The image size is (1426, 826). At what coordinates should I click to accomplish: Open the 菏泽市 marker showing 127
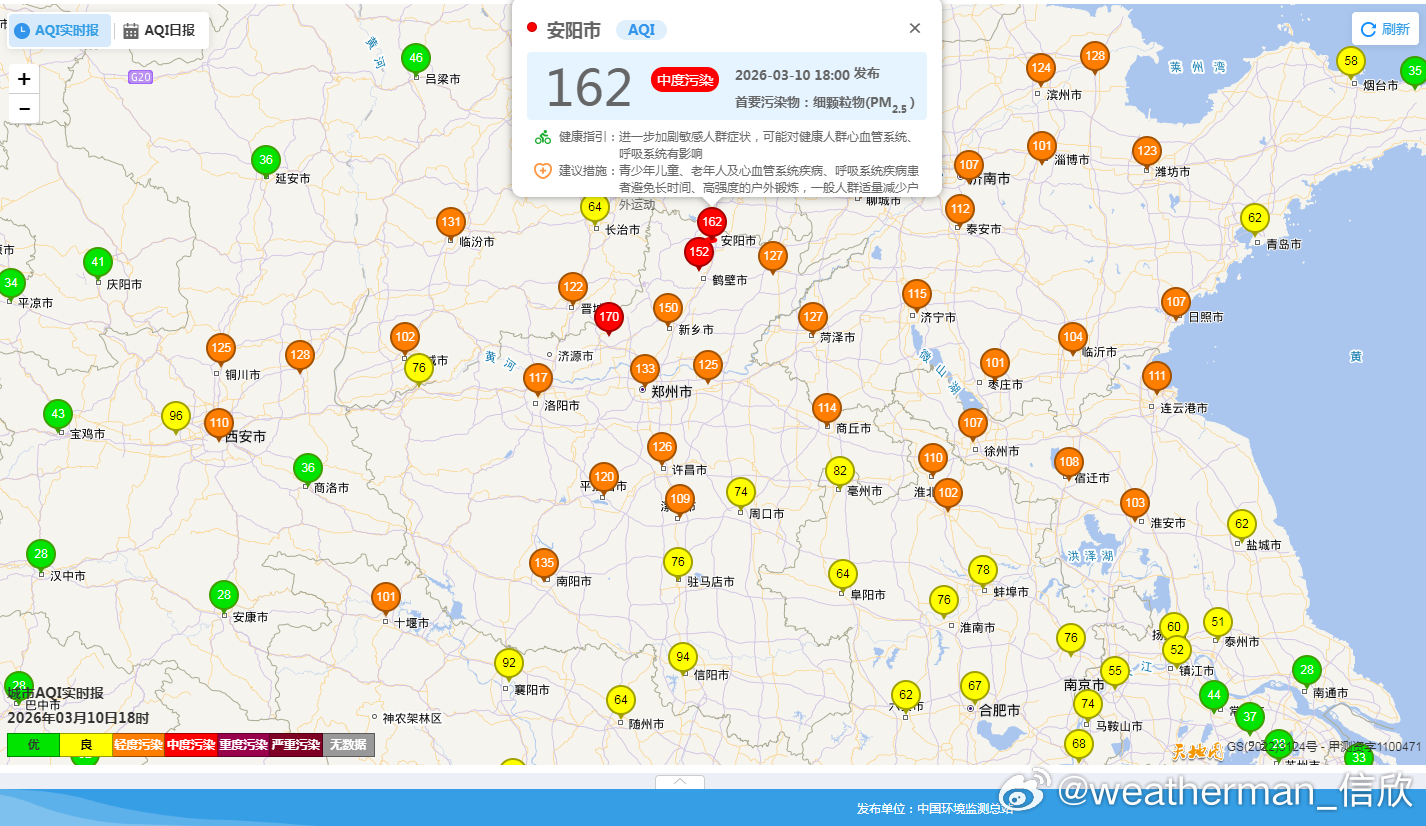tap(813, 319)
